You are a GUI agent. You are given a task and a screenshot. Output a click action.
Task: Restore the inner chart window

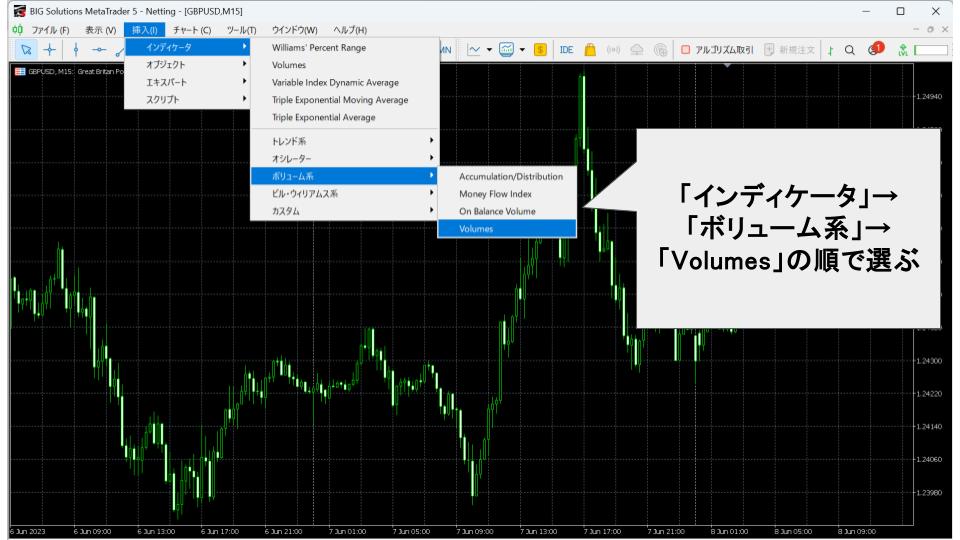click(930, 29)
